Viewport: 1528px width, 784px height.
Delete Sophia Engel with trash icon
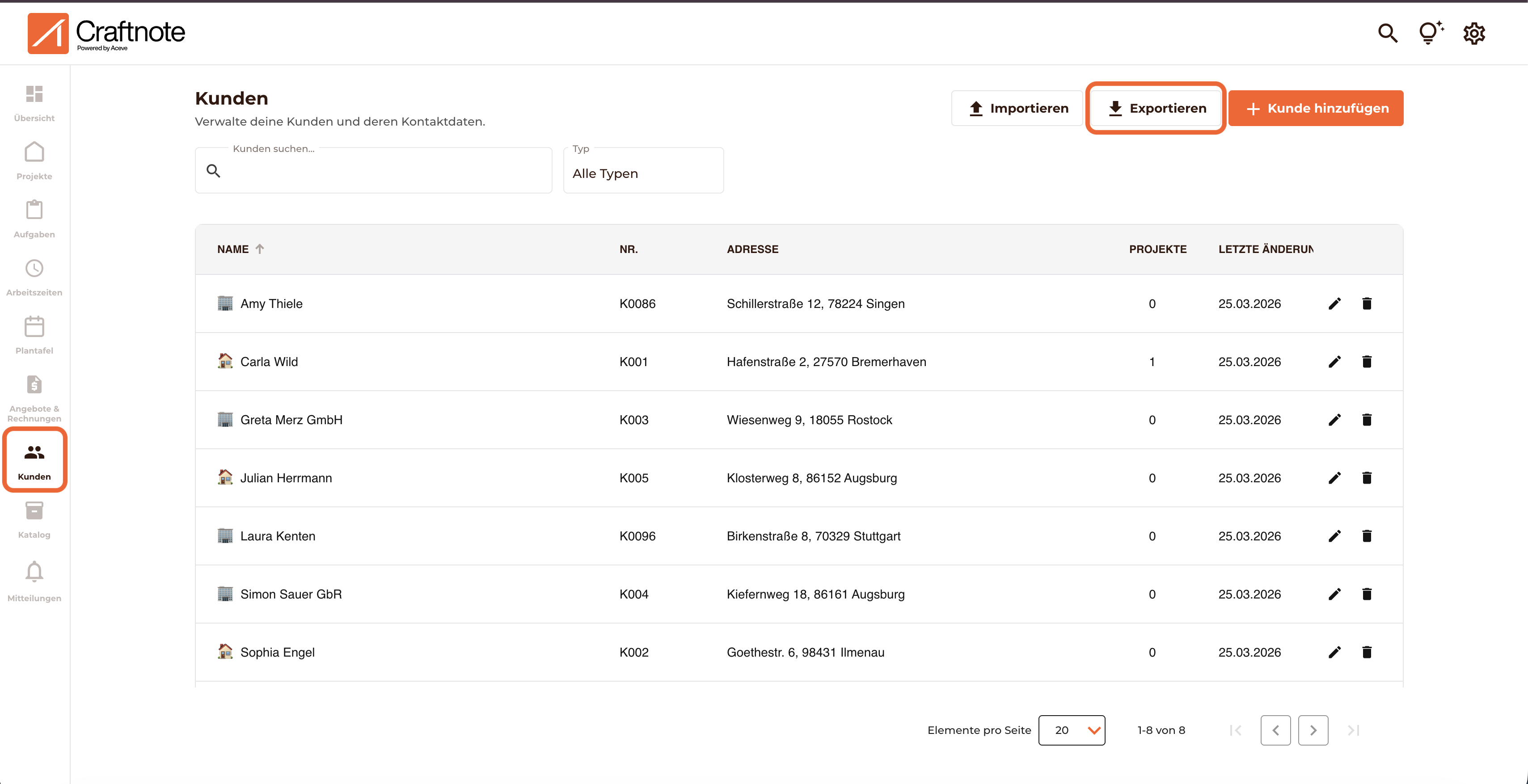1367,652
